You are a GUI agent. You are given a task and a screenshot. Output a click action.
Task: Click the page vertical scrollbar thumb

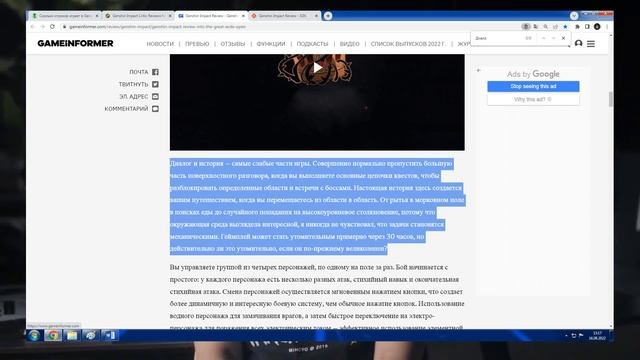(611, 99)
